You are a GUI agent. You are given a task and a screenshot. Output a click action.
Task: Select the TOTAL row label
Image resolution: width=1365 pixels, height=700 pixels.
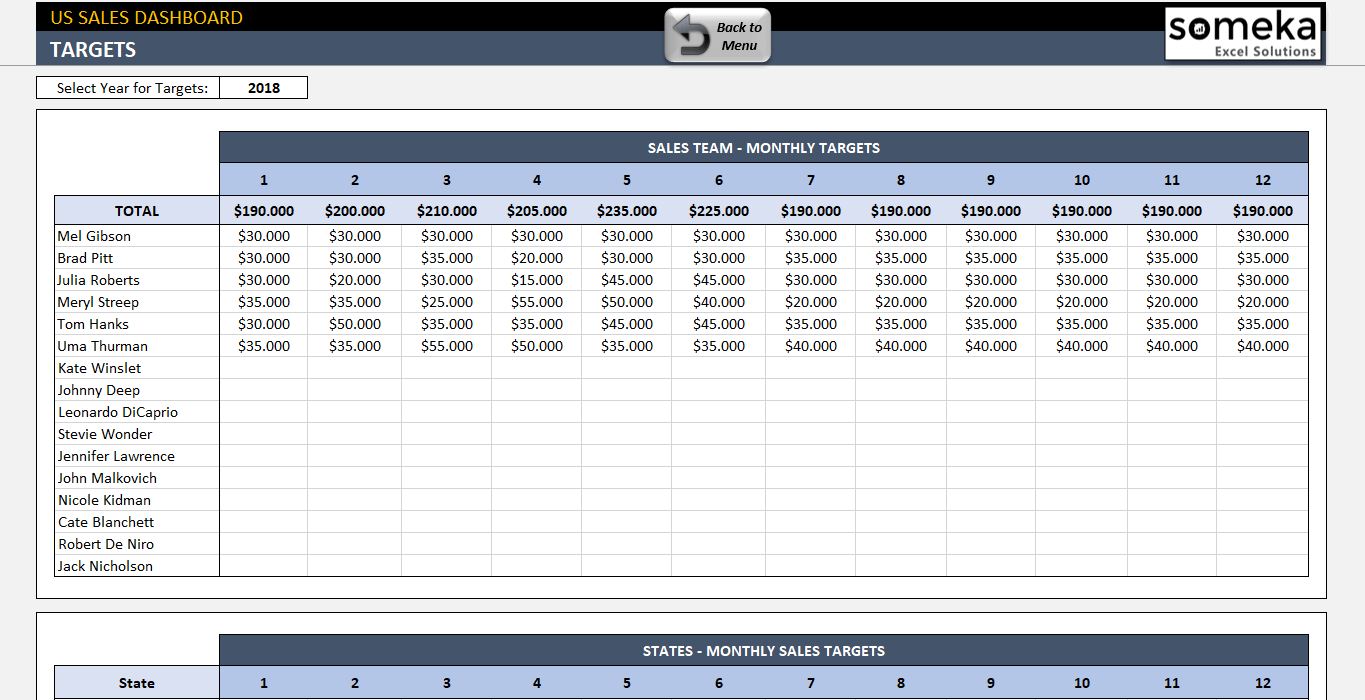click(x=137, y=211)
